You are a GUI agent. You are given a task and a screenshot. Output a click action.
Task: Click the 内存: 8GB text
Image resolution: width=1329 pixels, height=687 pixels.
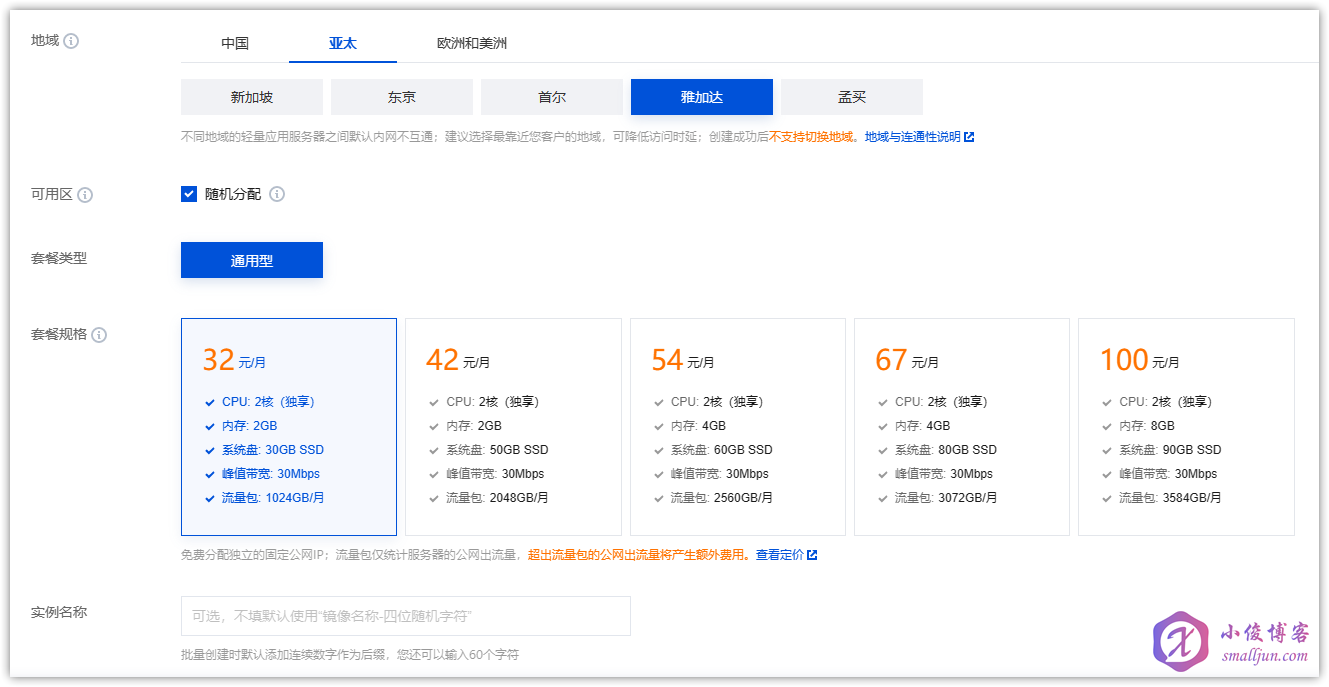click(1147, 426)
